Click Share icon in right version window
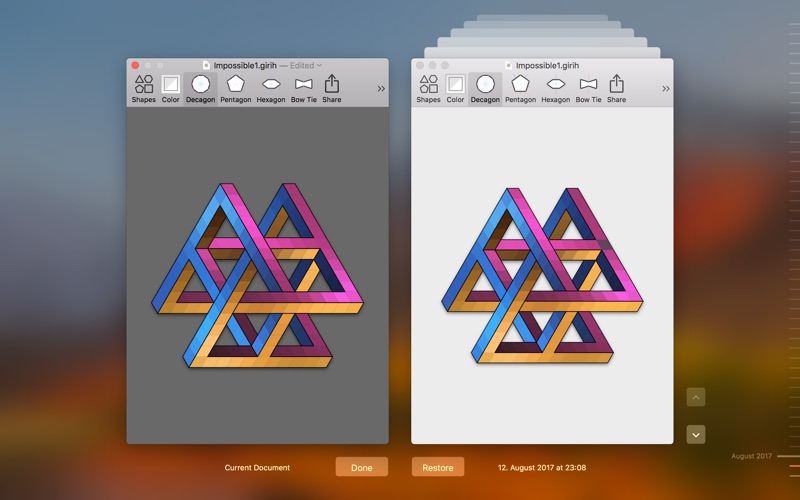The width and height of the screenshot is (800, 500). [x=617, y=88]
